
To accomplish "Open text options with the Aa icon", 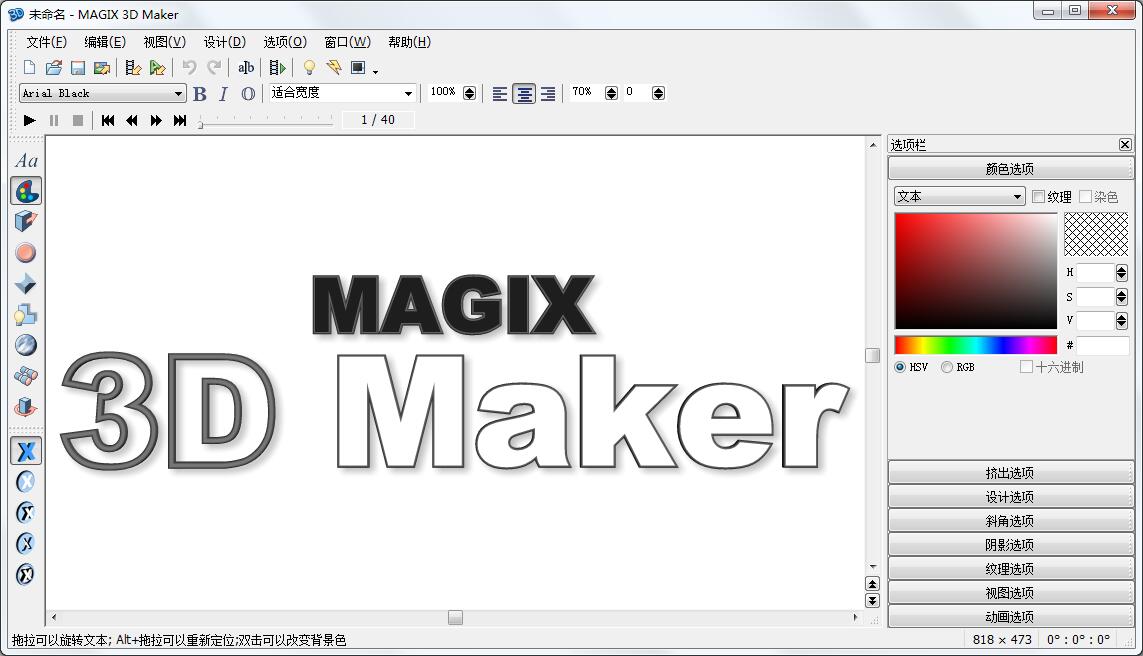I will (26, 160).
